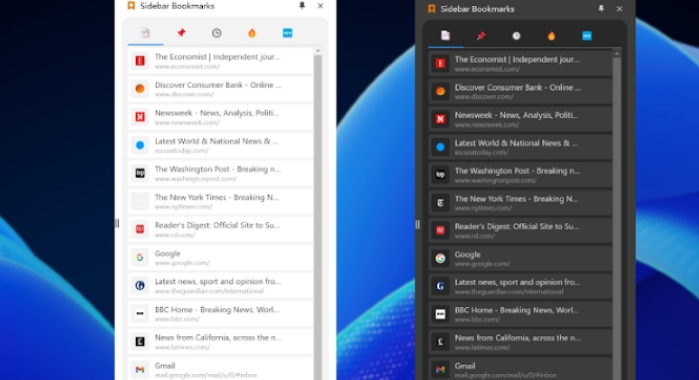The width and height of the screenshot is (699, 380).
Task: Pin the light Sidebar Bookmarks panel
Action: pos(302,5)
